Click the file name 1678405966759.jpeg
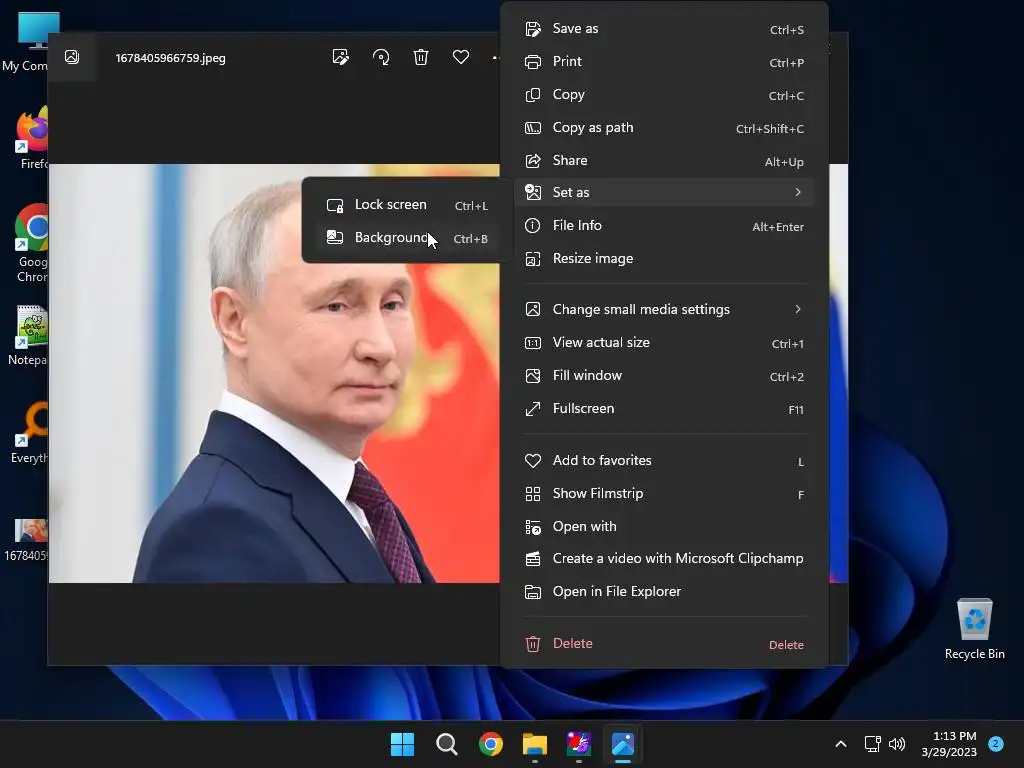This screenshot has width=1024, height=768. coord(170,58)
